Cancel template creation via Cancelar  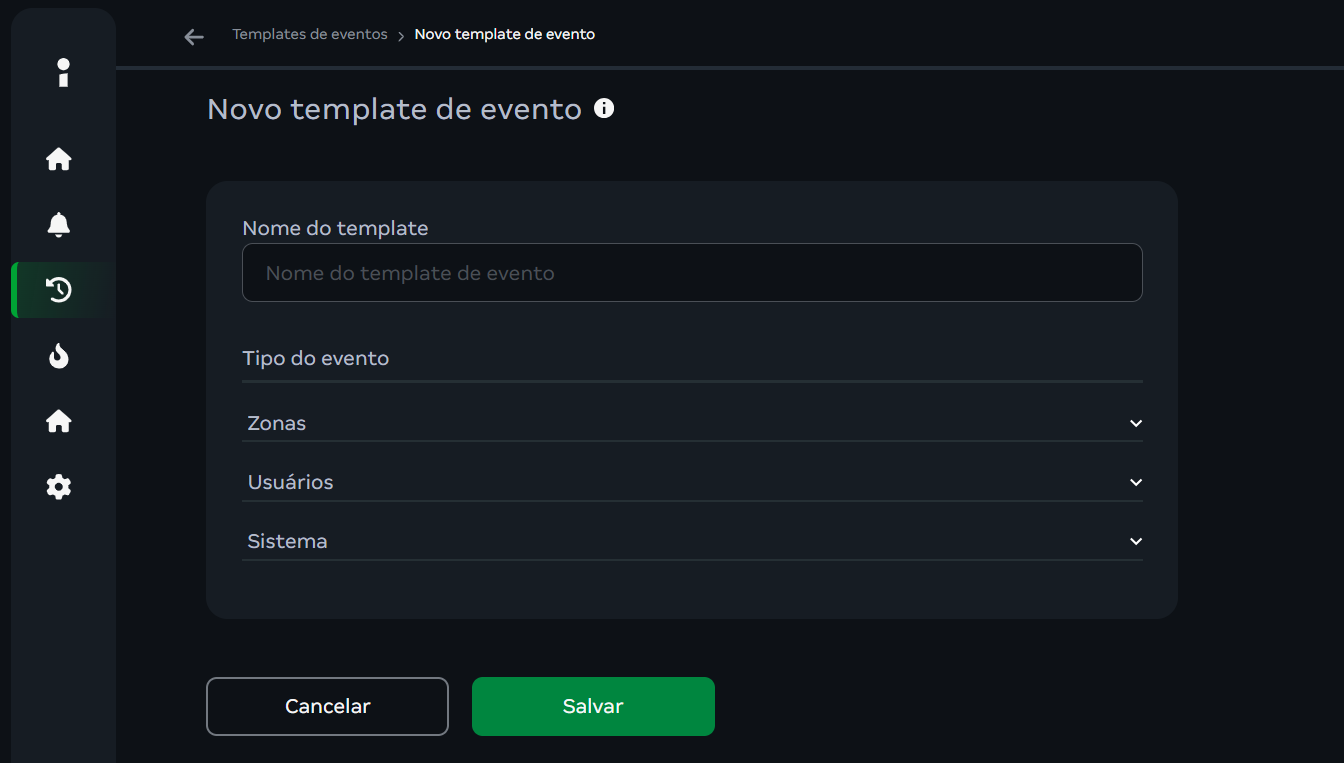327,706
